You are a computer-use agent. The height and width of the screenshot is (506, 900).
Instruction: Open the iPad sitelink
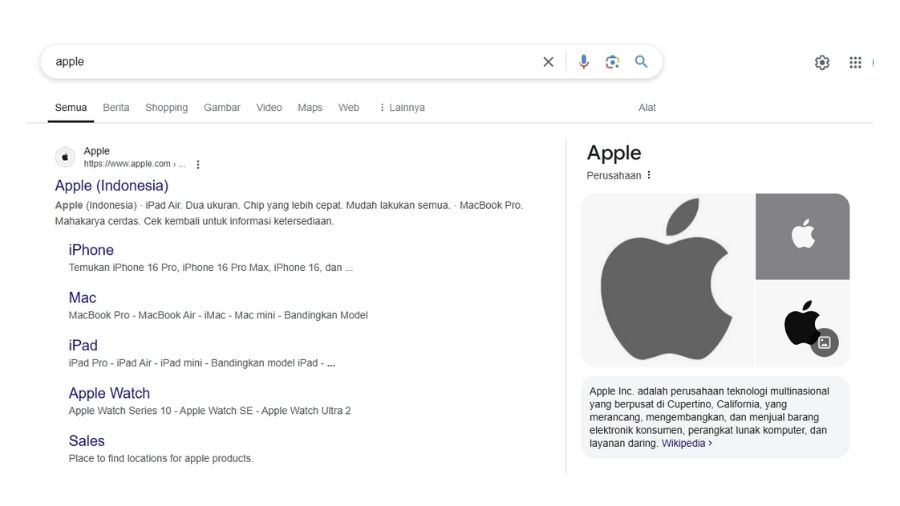[83, 345]
